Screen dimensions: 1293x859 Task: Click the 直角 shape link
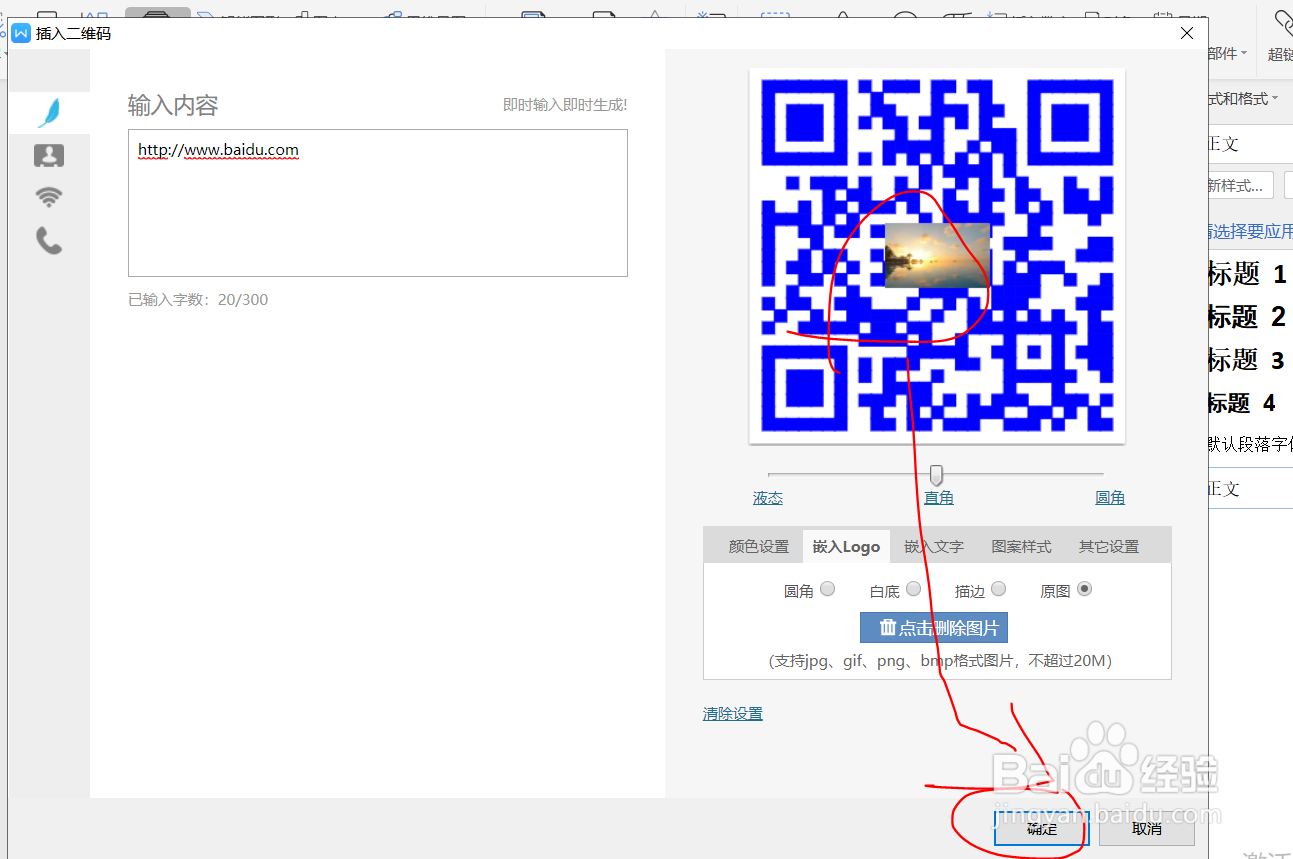click(x=938, y=498)
